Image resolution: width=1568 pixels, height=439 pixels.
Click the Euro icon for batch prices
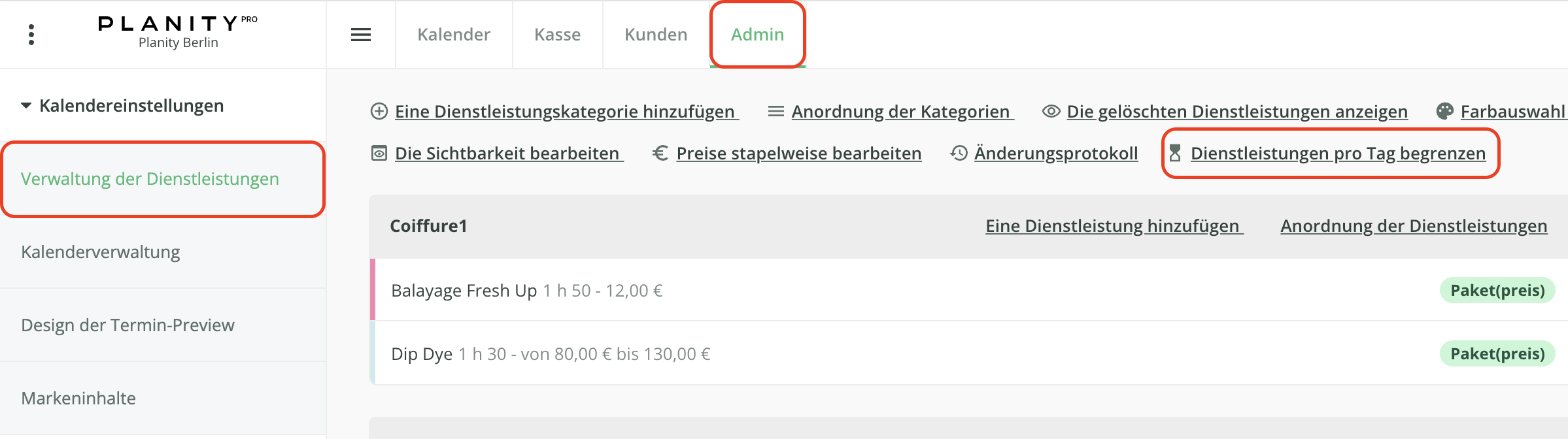point(660,153)
